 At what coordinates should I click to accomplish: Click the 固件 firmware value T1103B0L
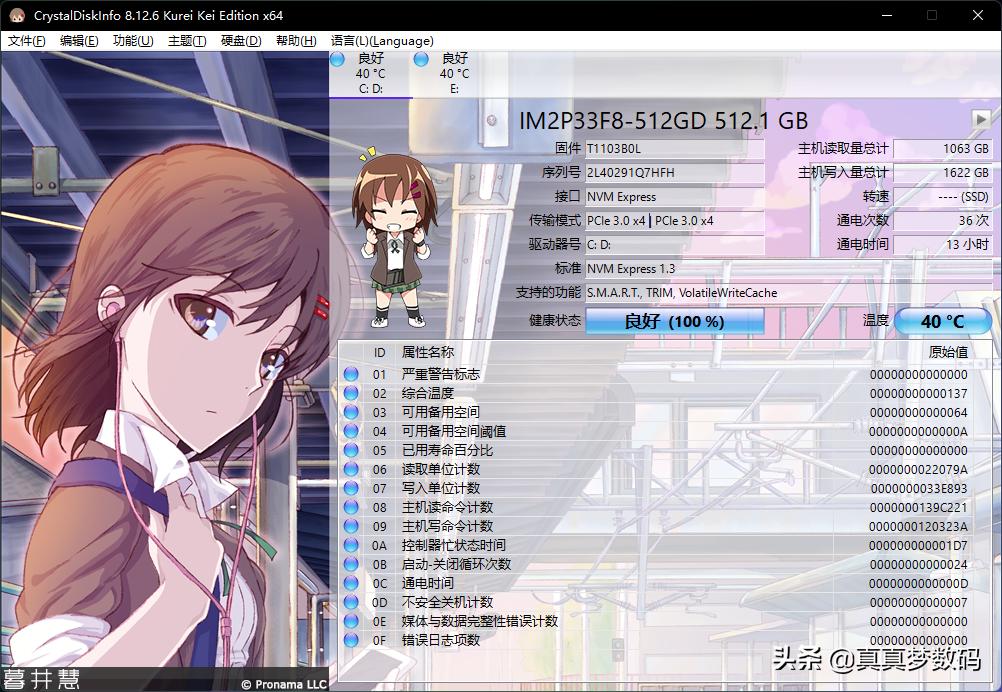pos(674,148)
